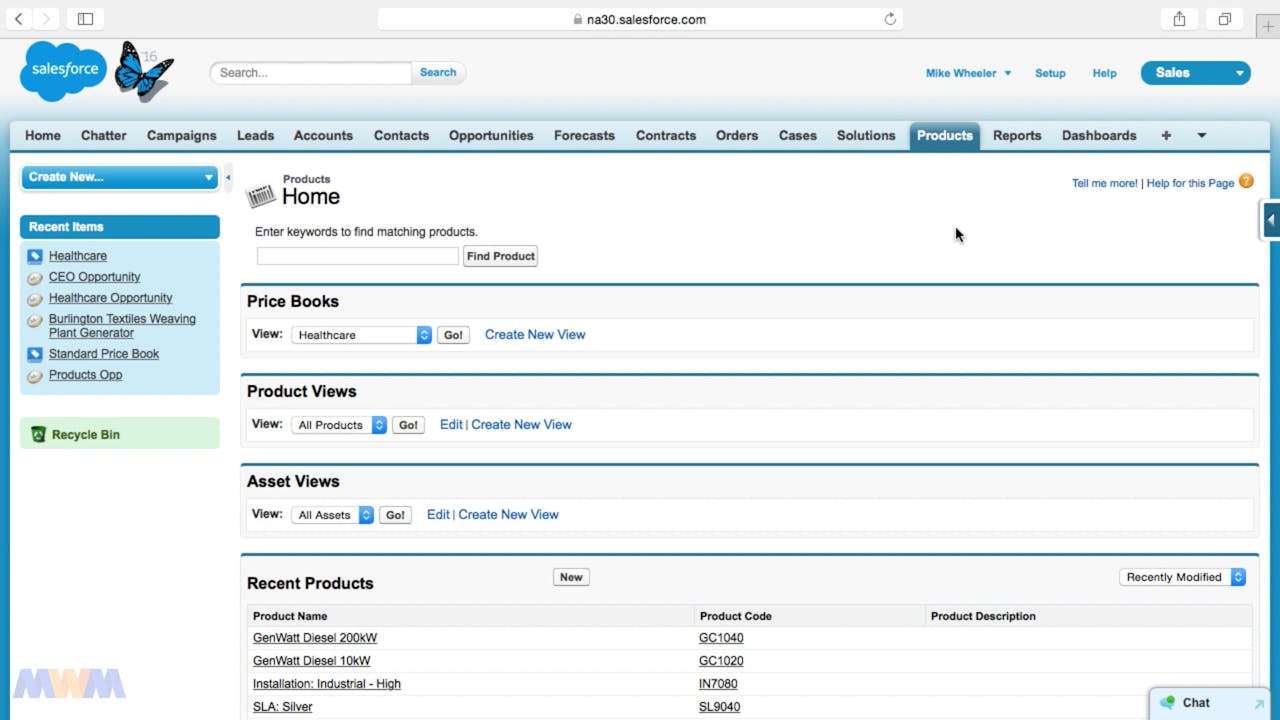Open the Dashboards tab
This screenshot has height=720, width=1280.
pyautogui.click(x=1099, y=135)
